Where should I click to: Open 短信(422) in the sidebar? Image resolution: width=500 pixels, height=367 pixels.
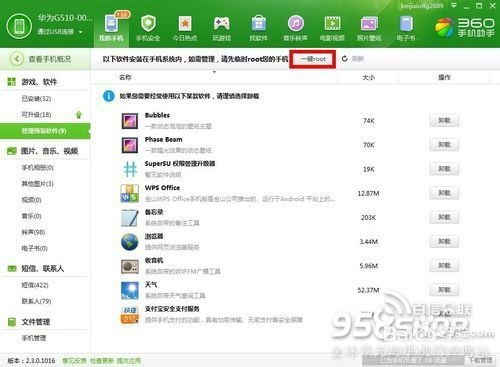click(35, 285)
